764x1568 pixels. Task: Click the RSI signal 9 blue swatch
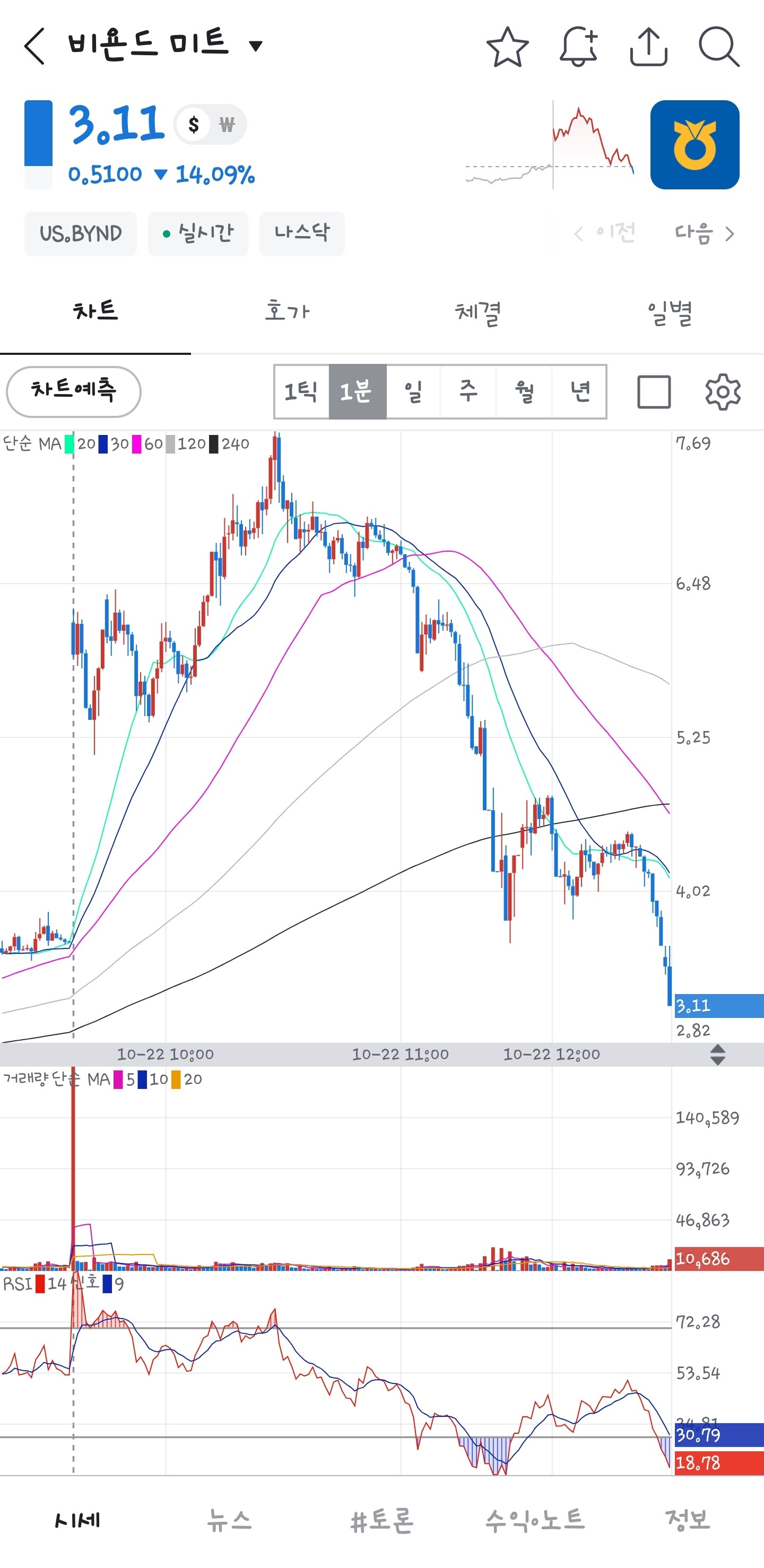(x=108, y=1284)
